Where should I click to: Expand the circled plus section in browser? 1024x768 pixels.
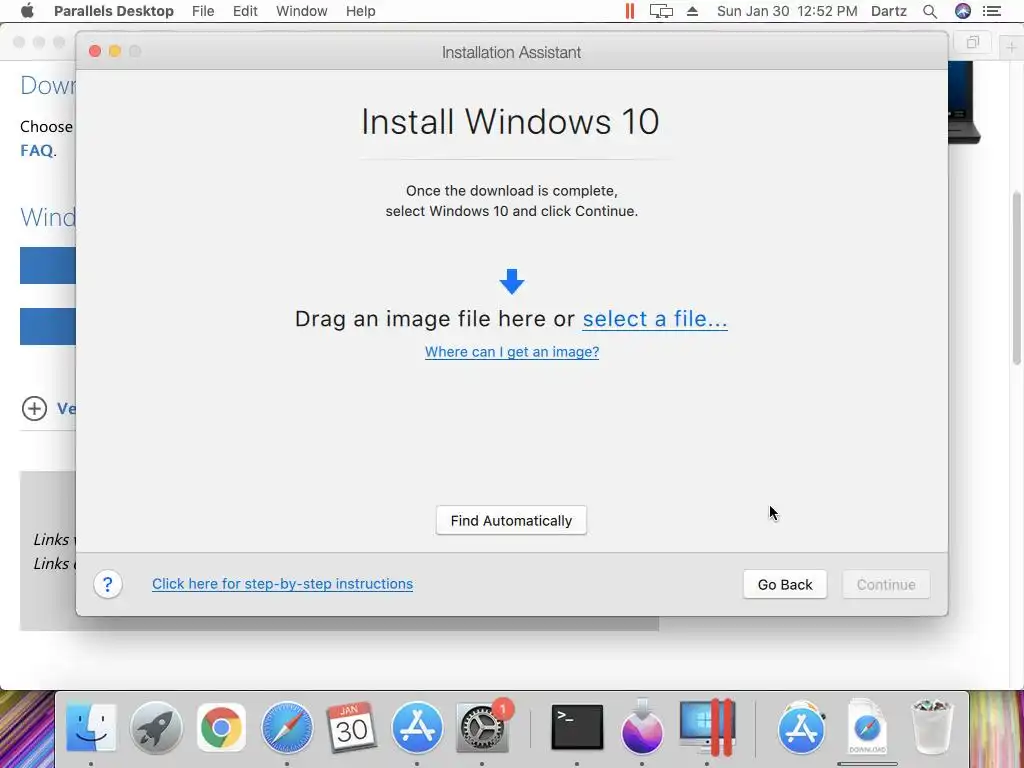tap(34, 409)
